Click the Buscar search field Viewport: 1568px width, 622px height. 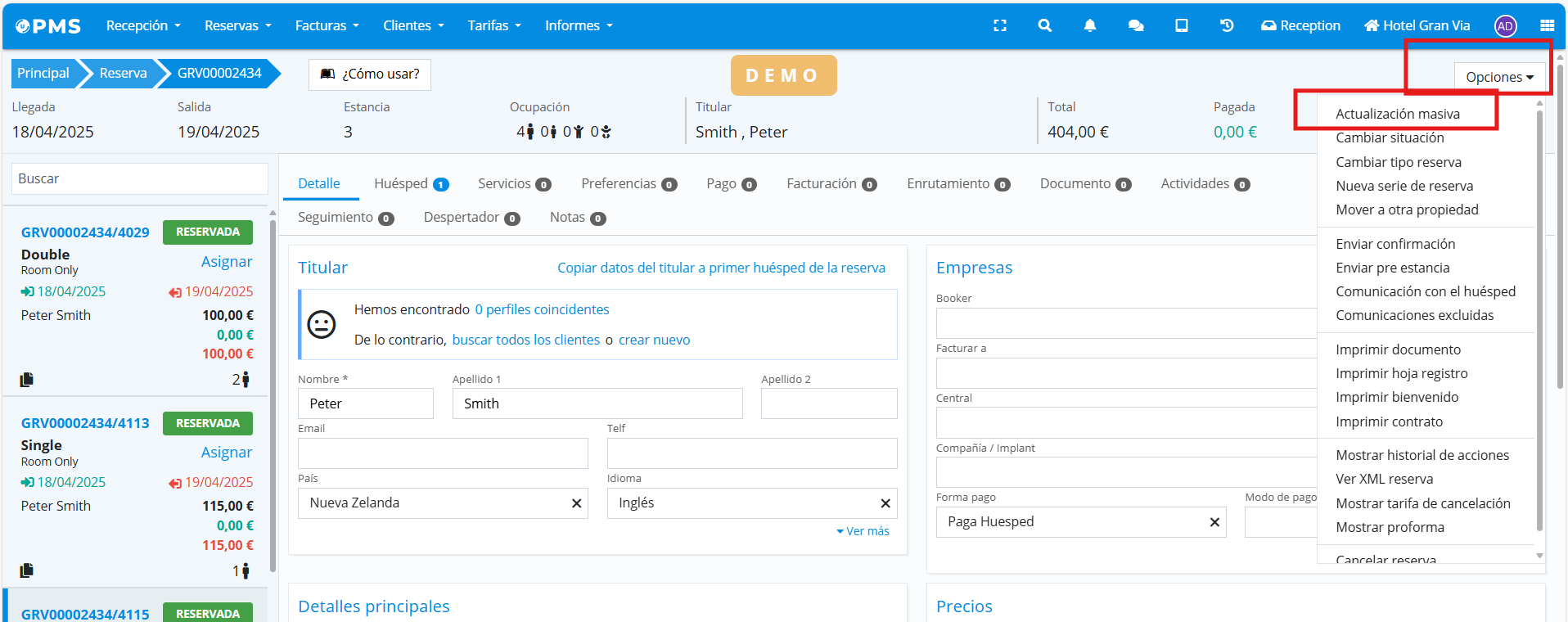[139, 178]
